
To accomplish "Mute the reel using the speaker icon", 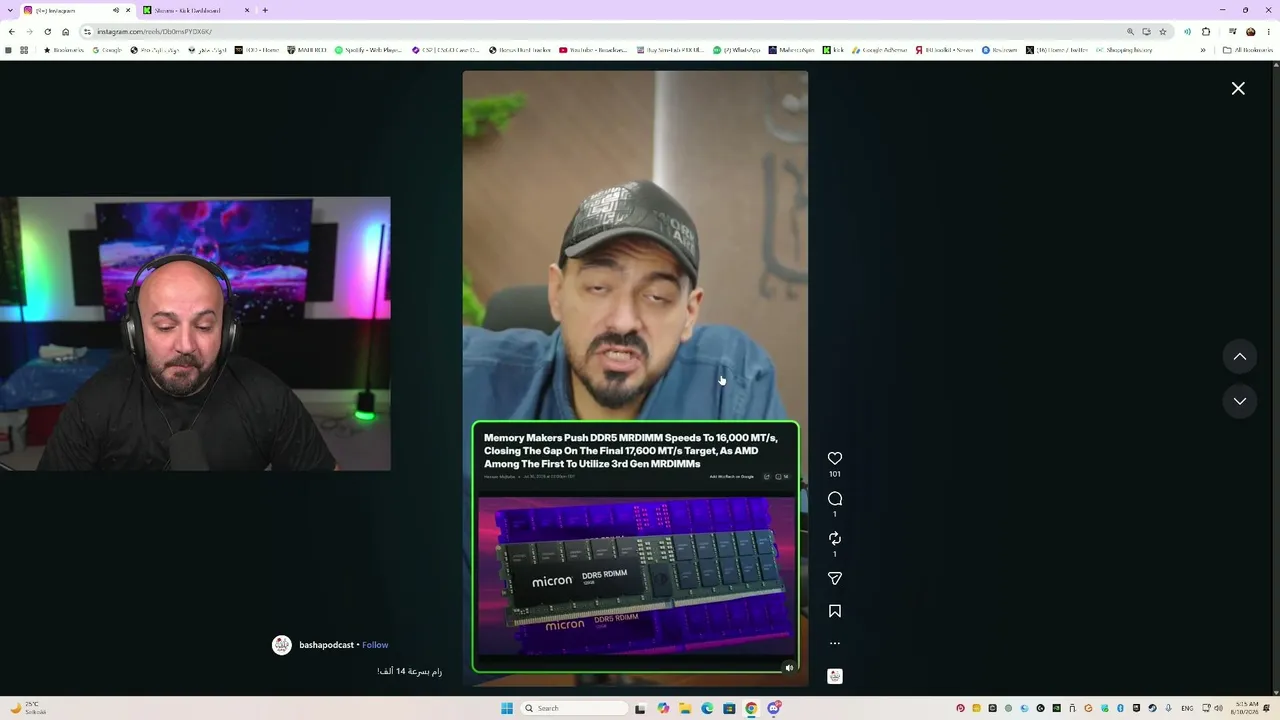I will pyautogui.click(x=789, y=668).
